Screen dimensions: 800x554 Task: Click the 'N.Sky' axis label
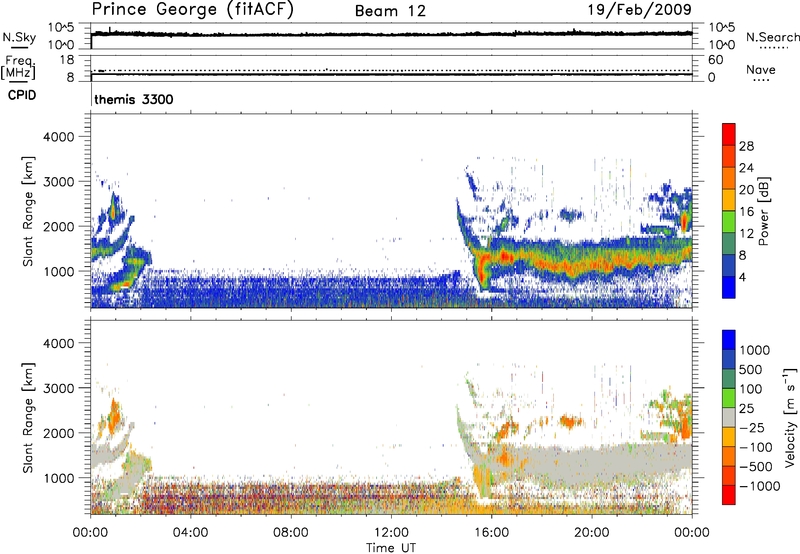[x=19, y=37]
